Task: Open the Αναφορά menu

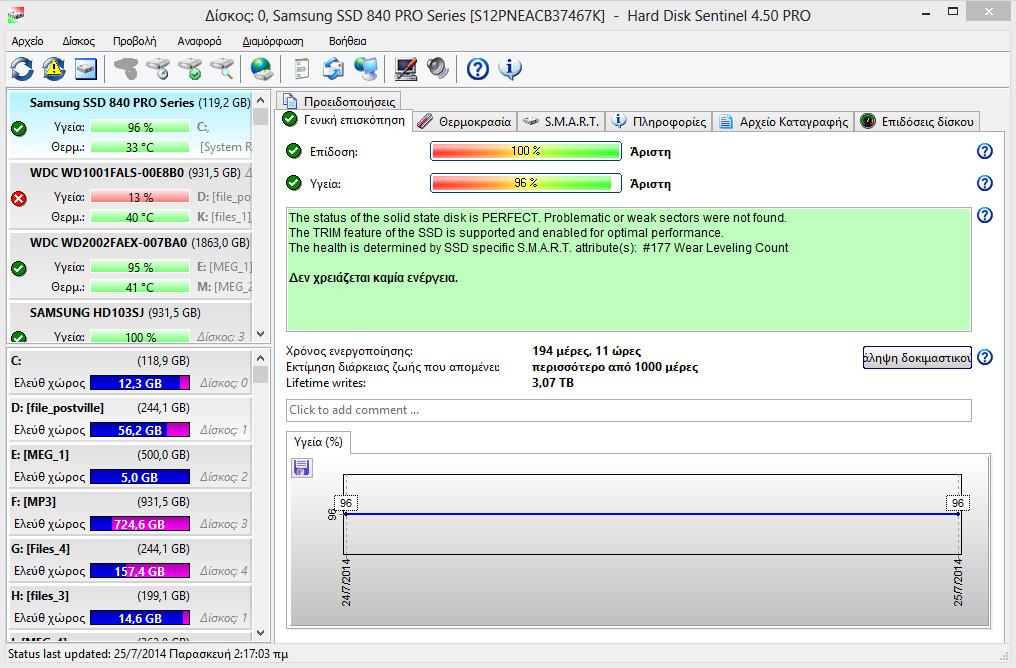Action: click(x=200, y=41)
